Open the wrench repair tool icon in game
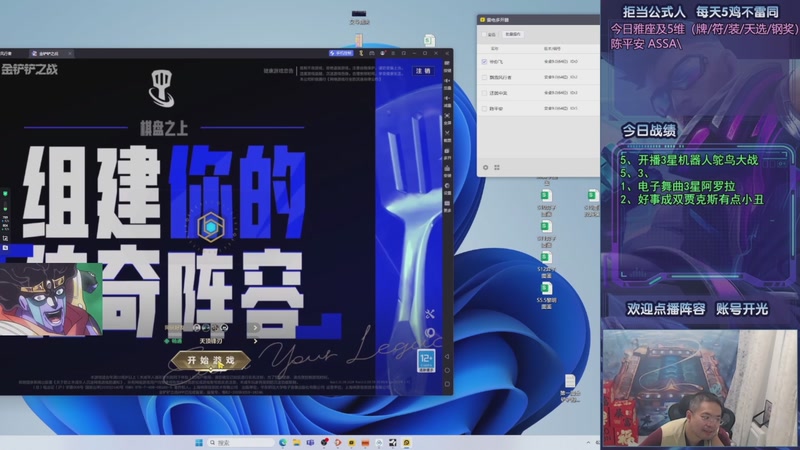The image size is (800, 450). tap(430, 314)
